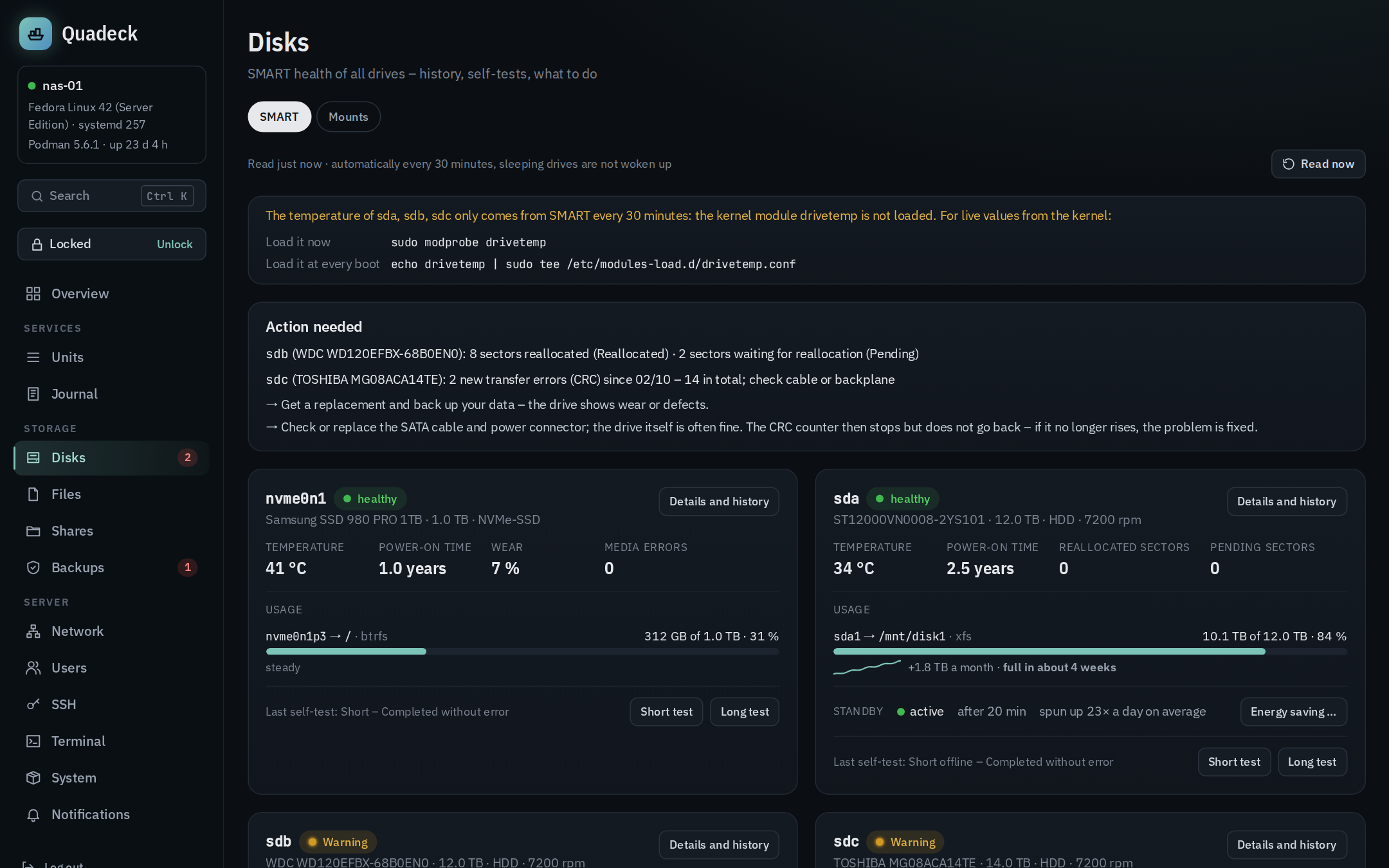The width and height of the screenshot is (1389, 868).
Task: Click the refresh icon in Read now
Action: point(1289,164)
